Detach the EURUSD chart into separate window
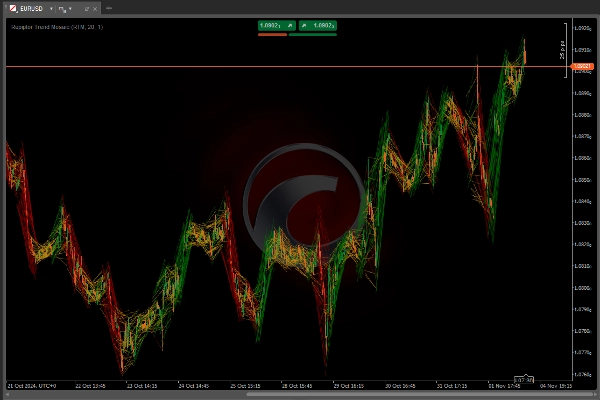This screenshot has height=400, width=600. 86,9
